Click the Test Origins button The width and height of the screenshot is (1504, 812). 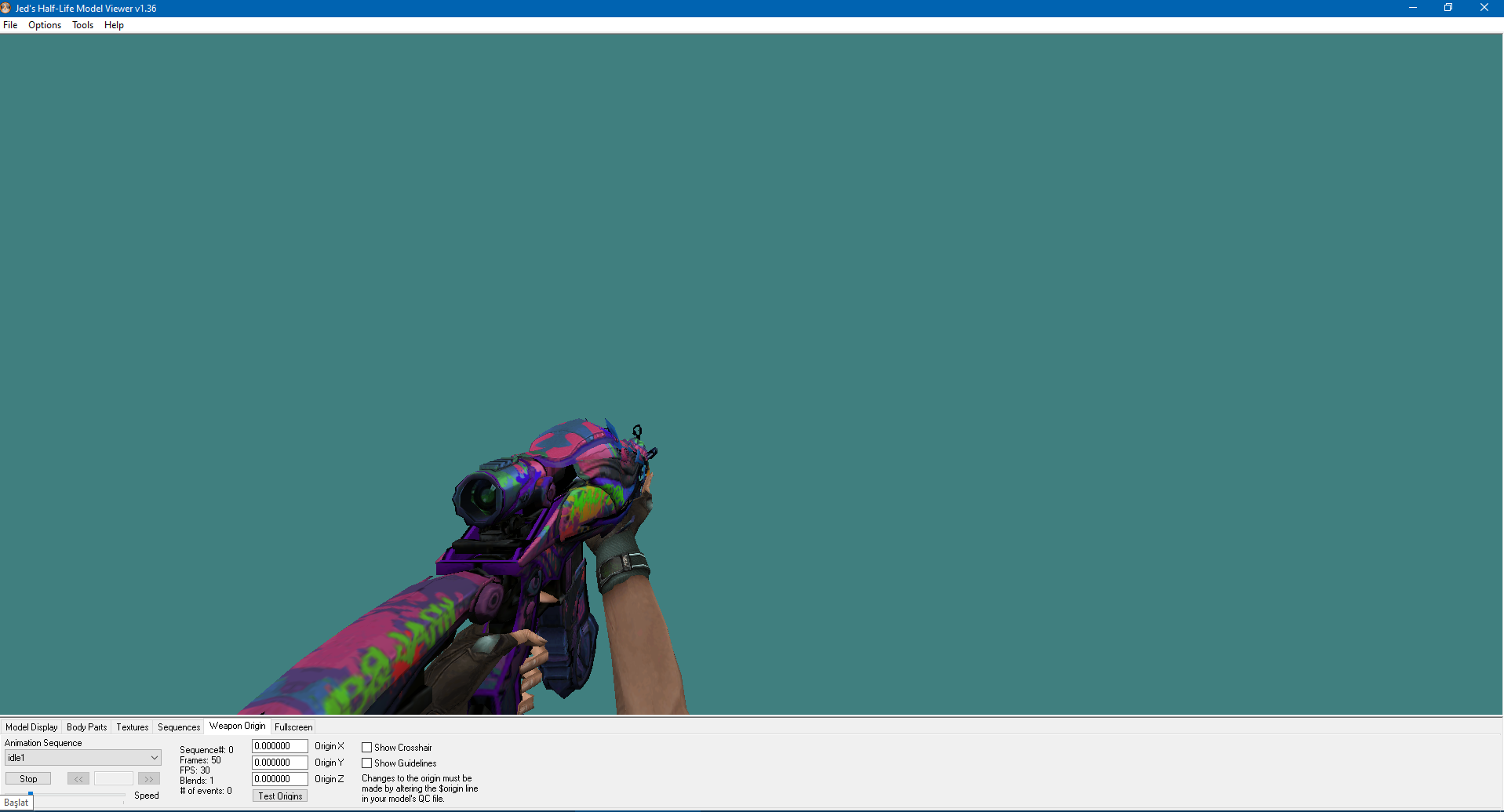280,796
